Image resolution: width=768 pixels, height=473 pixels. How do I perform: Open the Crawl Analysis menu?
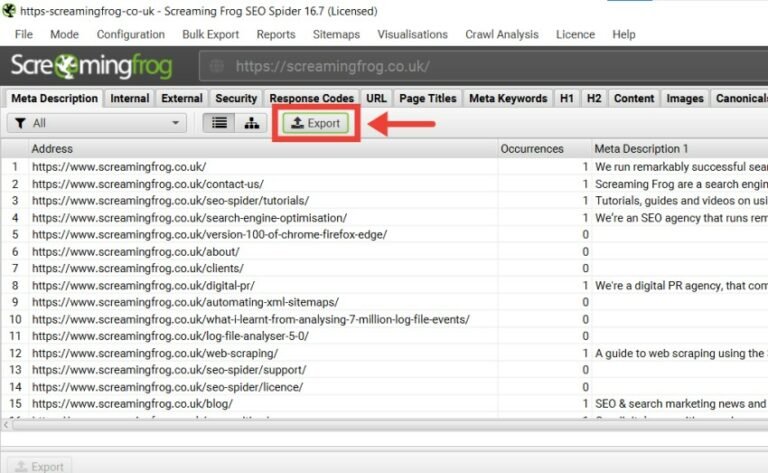click(501, 34)
